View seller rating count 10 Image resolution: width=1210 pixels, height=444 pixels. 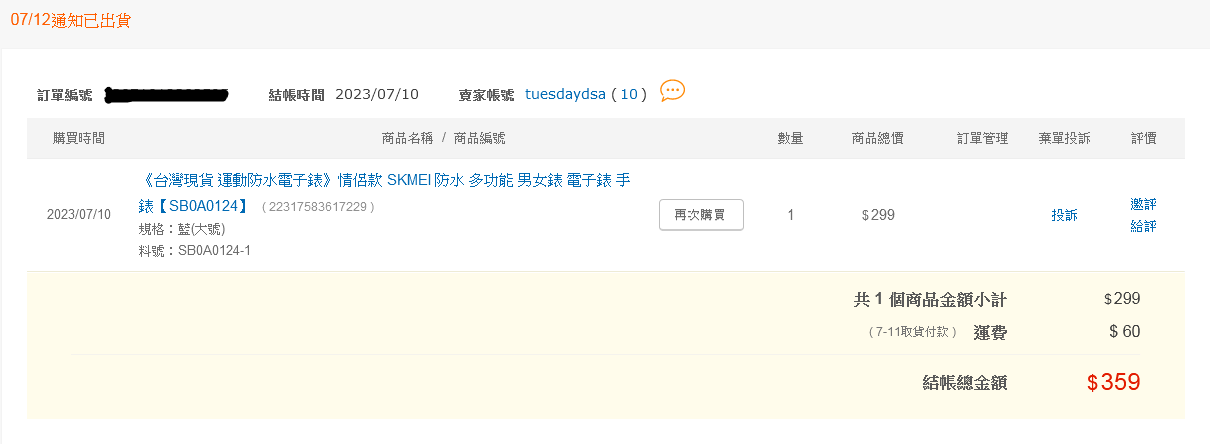pos(628,94)
